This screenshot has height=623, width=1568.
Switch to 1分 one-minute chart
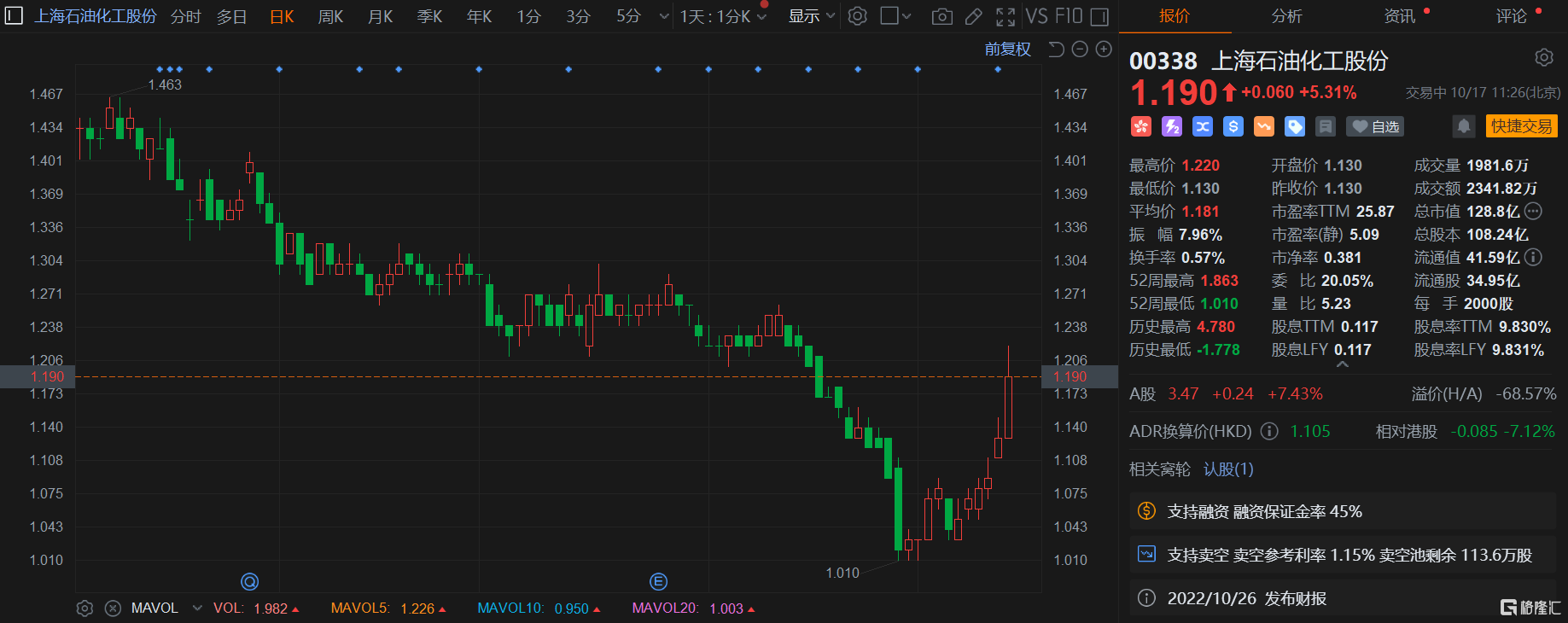[x=528, y=16]
